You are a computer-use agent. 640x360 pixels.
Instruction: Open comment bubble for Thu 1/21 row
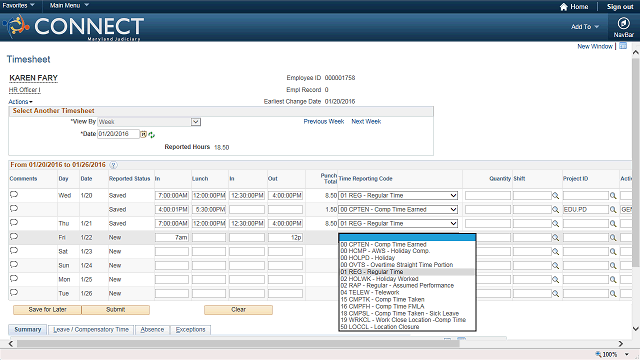(x=14, y=222)
